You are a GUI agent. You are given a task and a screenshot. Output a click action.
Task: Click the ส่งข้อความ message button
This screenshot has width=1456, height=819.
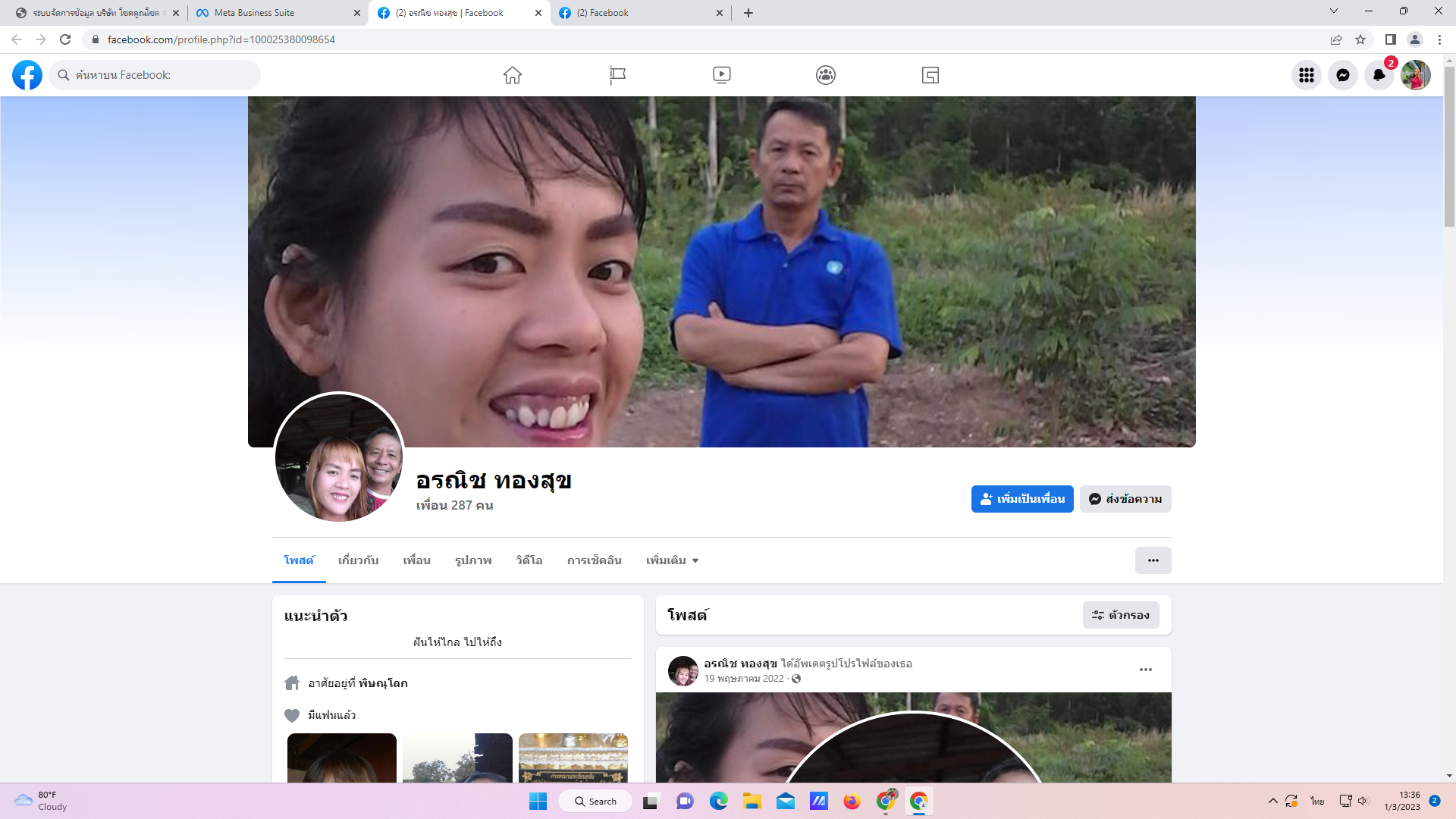tap(1125, 499)
